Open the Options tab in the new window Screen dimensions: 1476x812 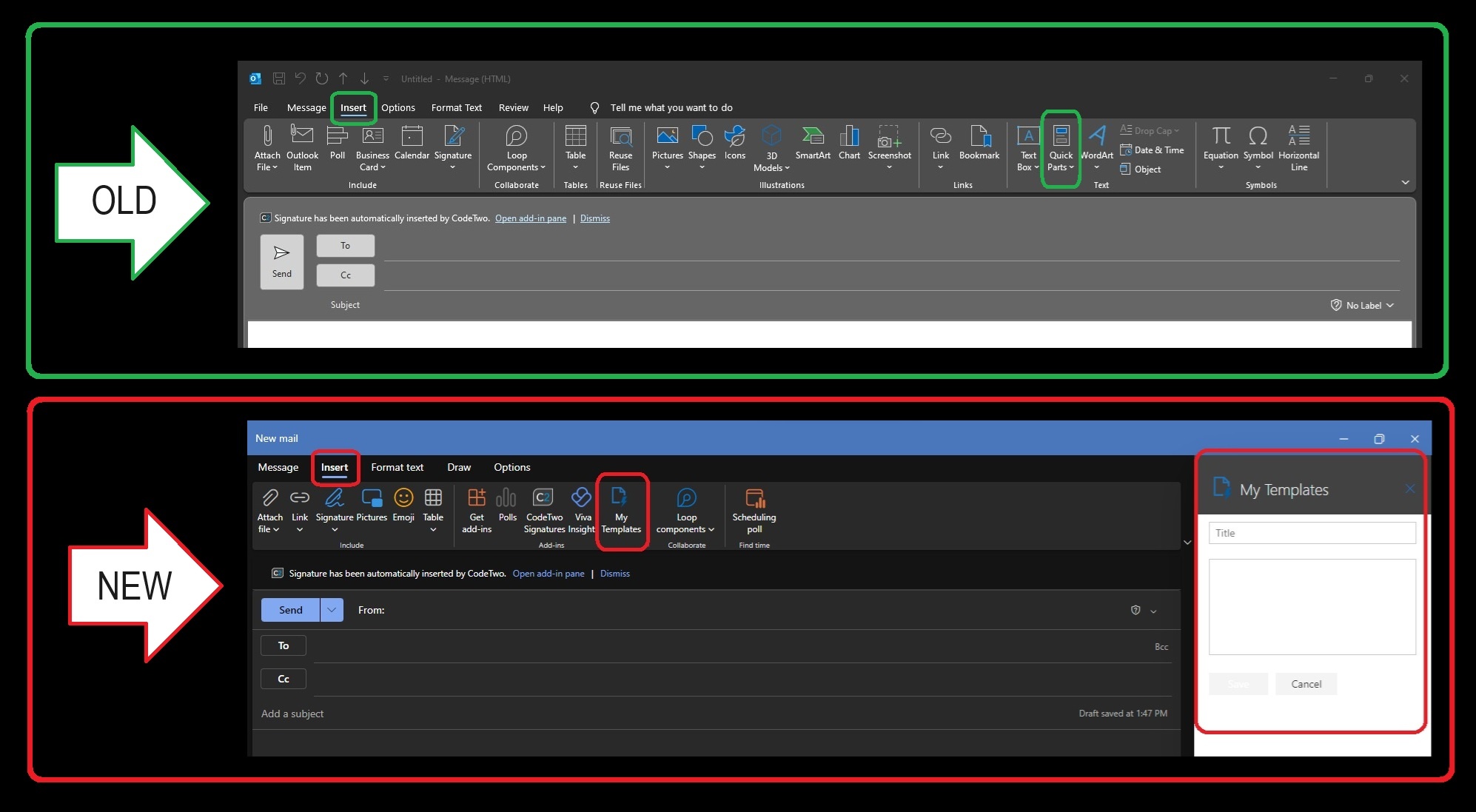(512, 467)
